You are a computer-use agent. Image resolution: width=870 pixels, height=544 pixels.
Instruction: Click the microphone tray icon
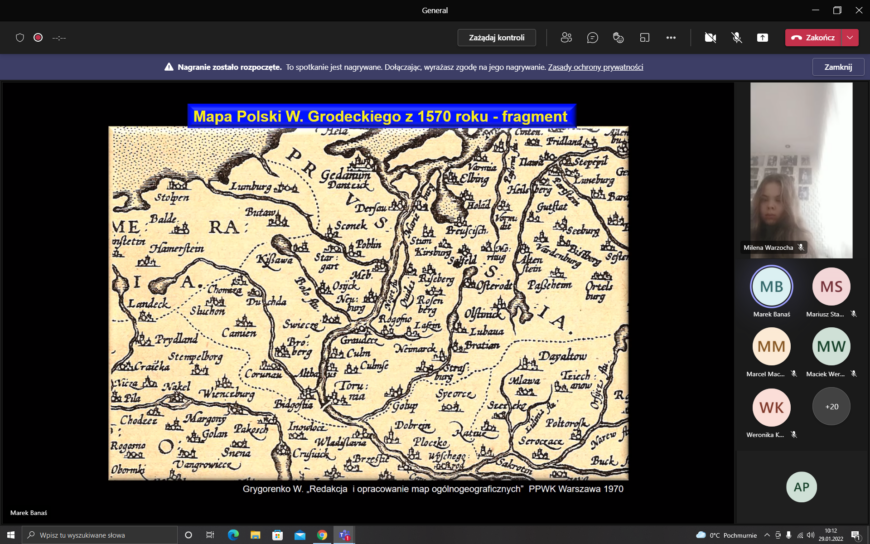point(788,535)
